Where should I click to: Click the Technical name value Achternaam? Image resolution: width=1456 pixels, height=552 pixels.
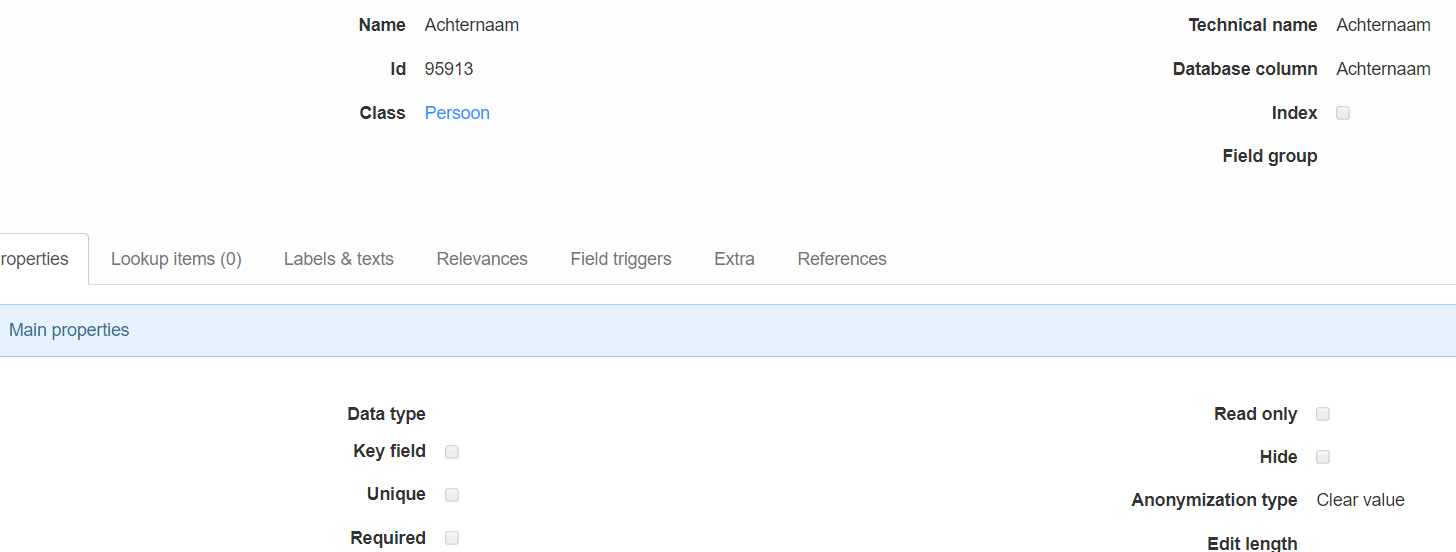click(1383, 25)
